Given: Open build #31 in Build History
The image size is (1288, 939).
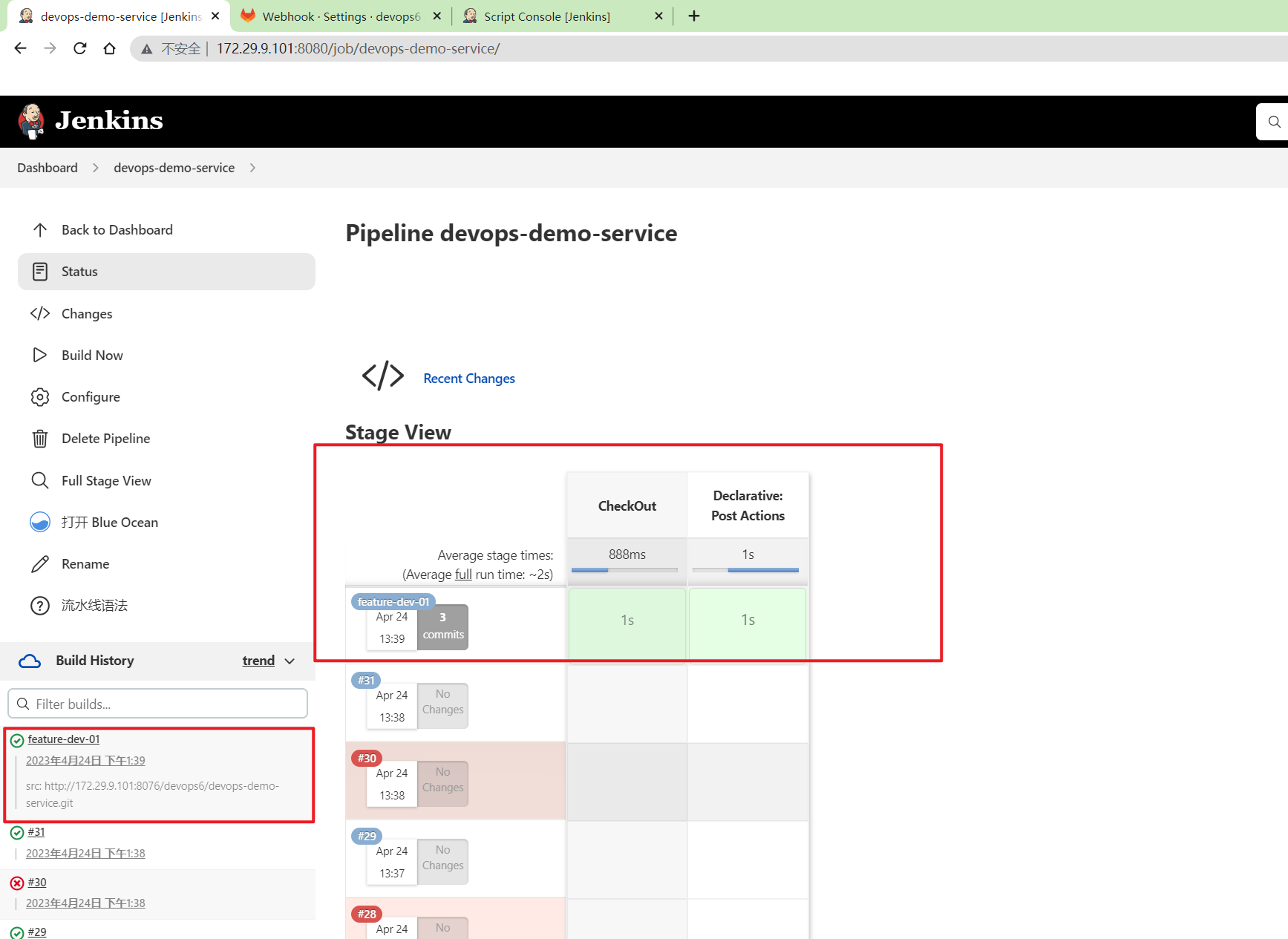Looking at the screenshot, I should click(x=36, y=832).
